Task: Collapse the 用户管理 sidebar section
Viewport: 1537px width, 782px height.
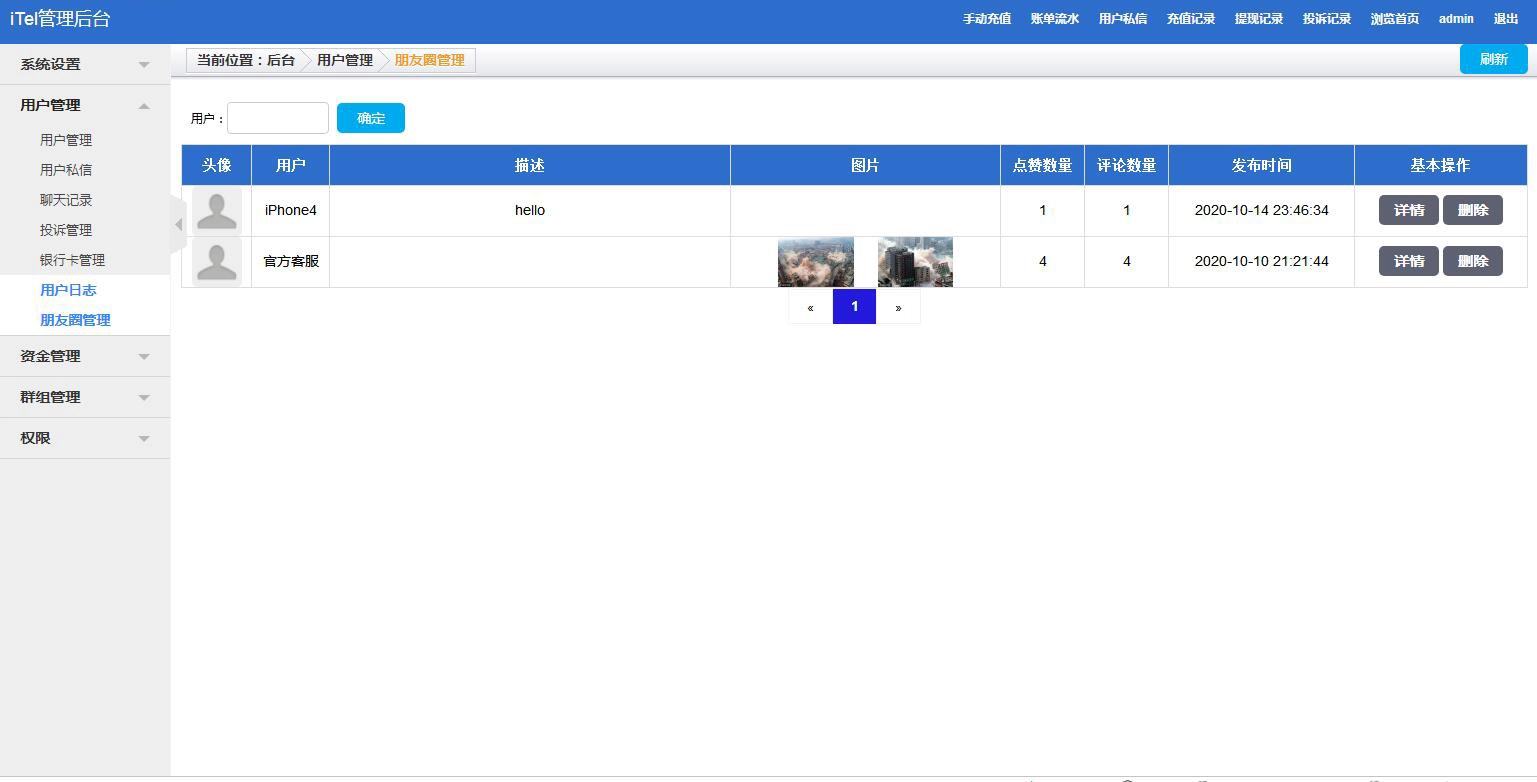Action: tap(85, 105)
